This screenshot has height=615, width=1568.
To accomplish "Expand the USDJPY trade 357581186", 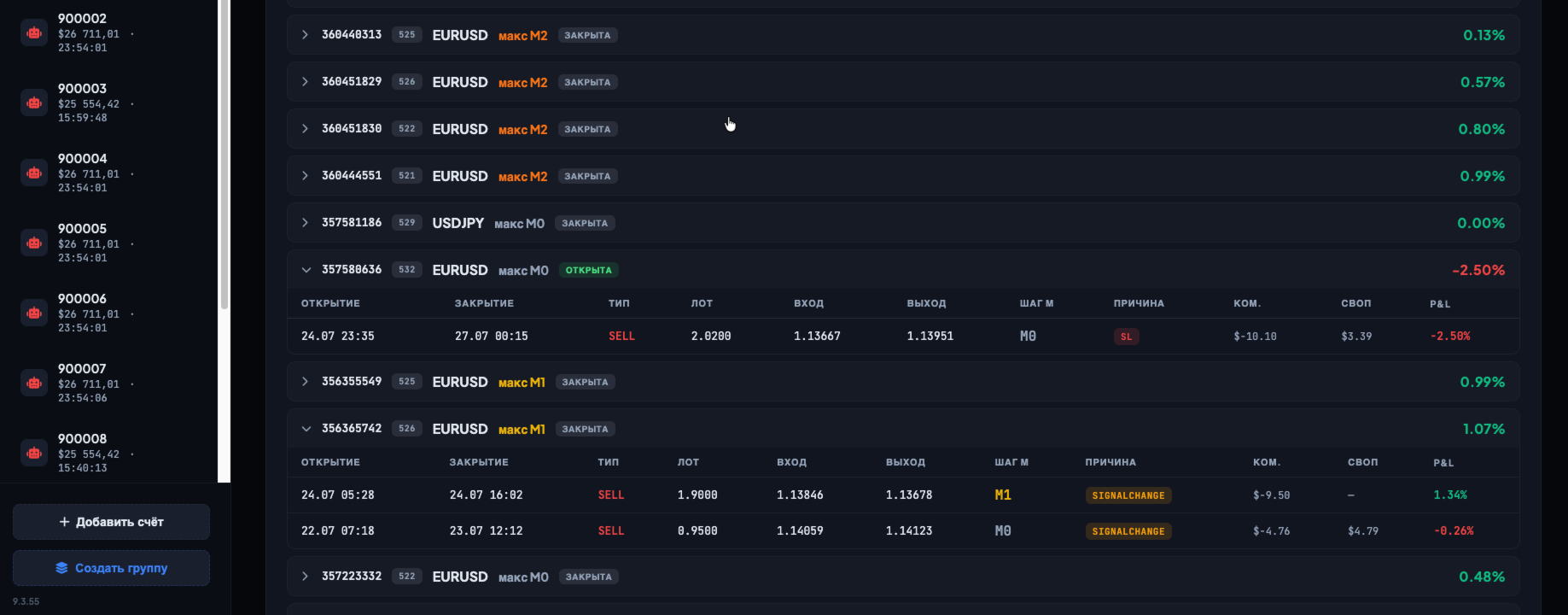I will tap(305, 223).
